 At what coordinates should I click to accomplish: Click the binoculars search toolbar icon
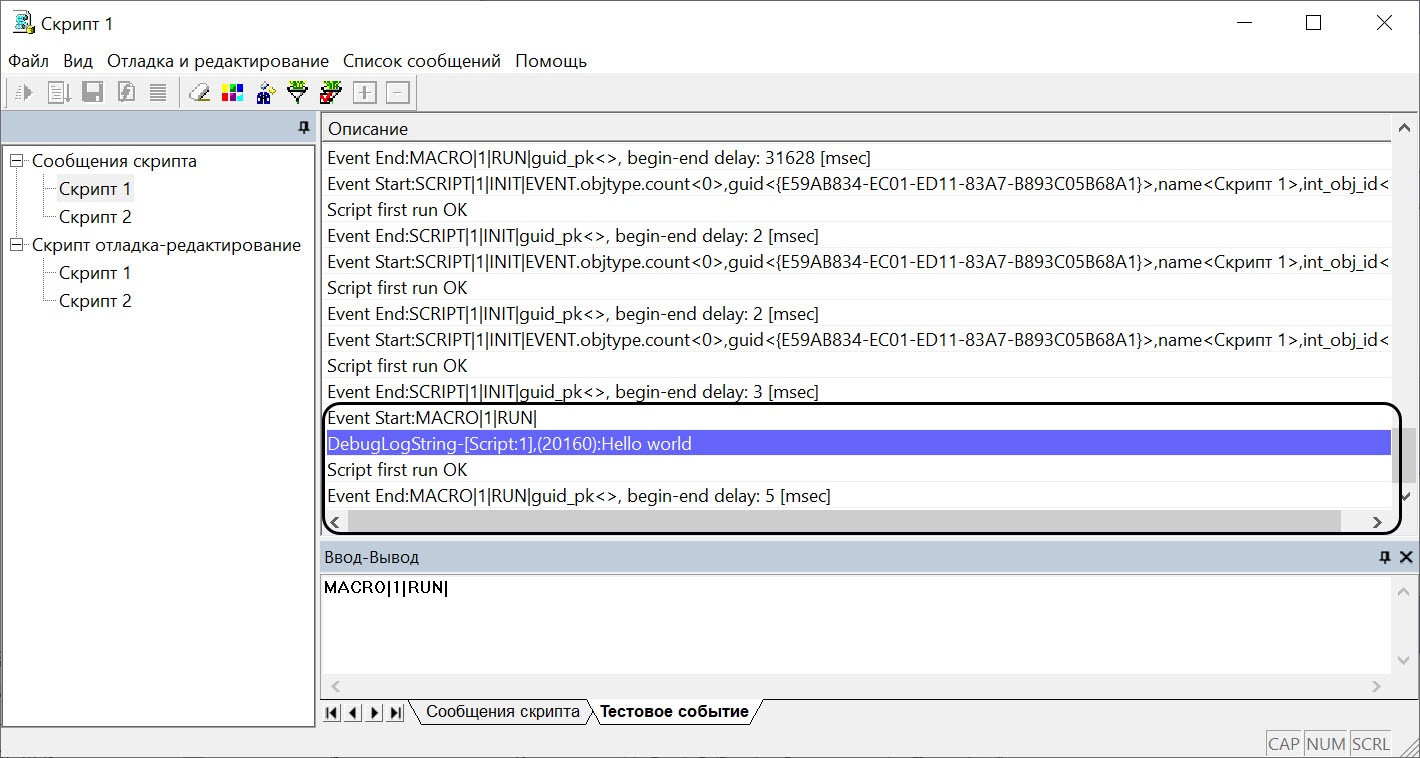point(265,93)
